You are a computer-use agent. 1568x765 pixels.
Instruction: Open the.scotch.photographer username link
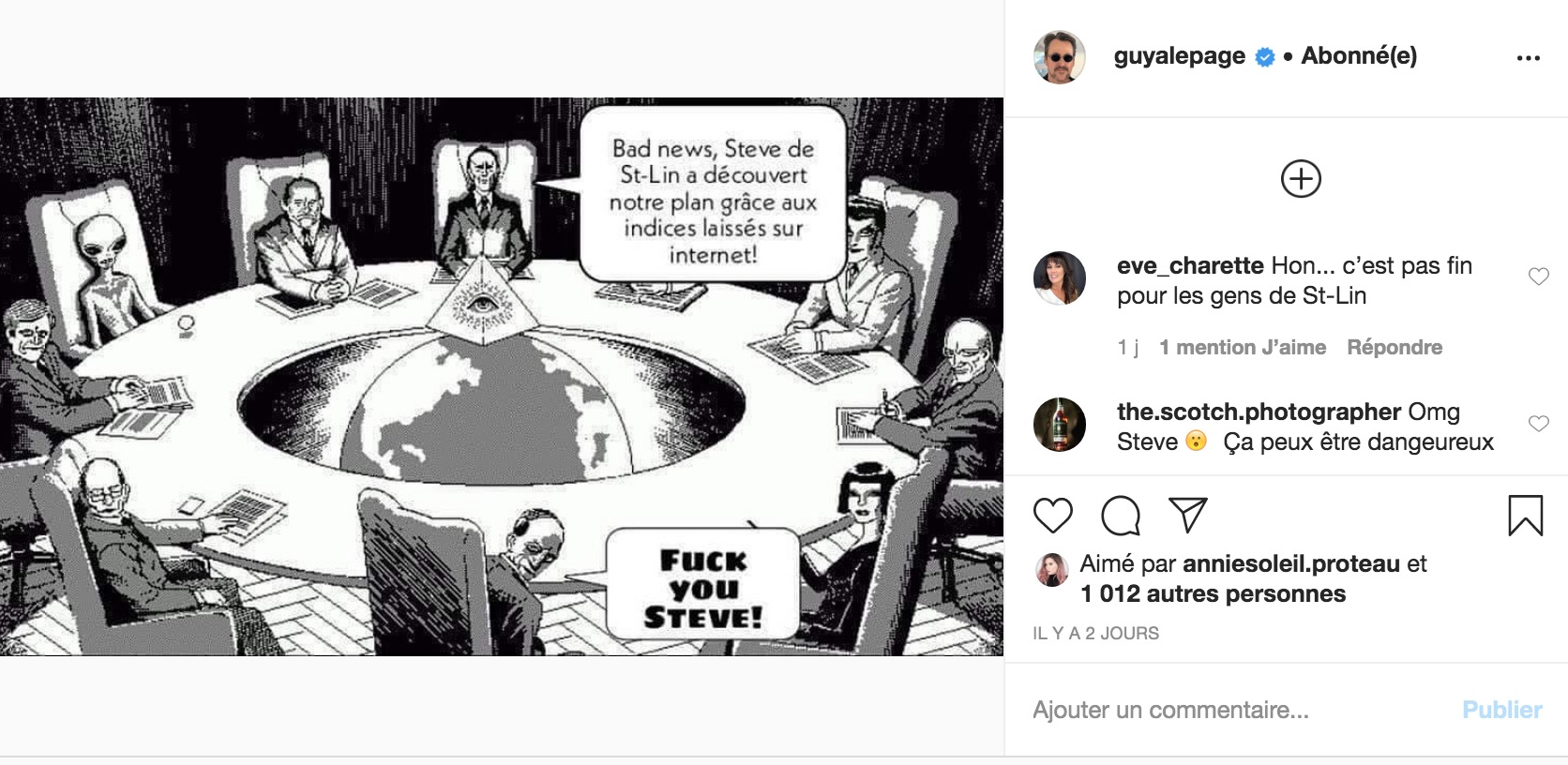pos(1259,412)
